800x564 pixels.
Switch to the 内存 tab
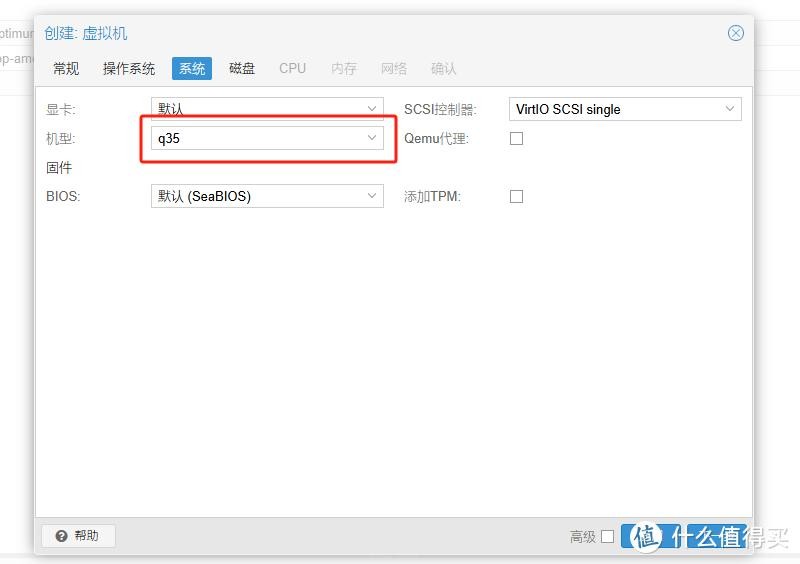coord(344,69)
